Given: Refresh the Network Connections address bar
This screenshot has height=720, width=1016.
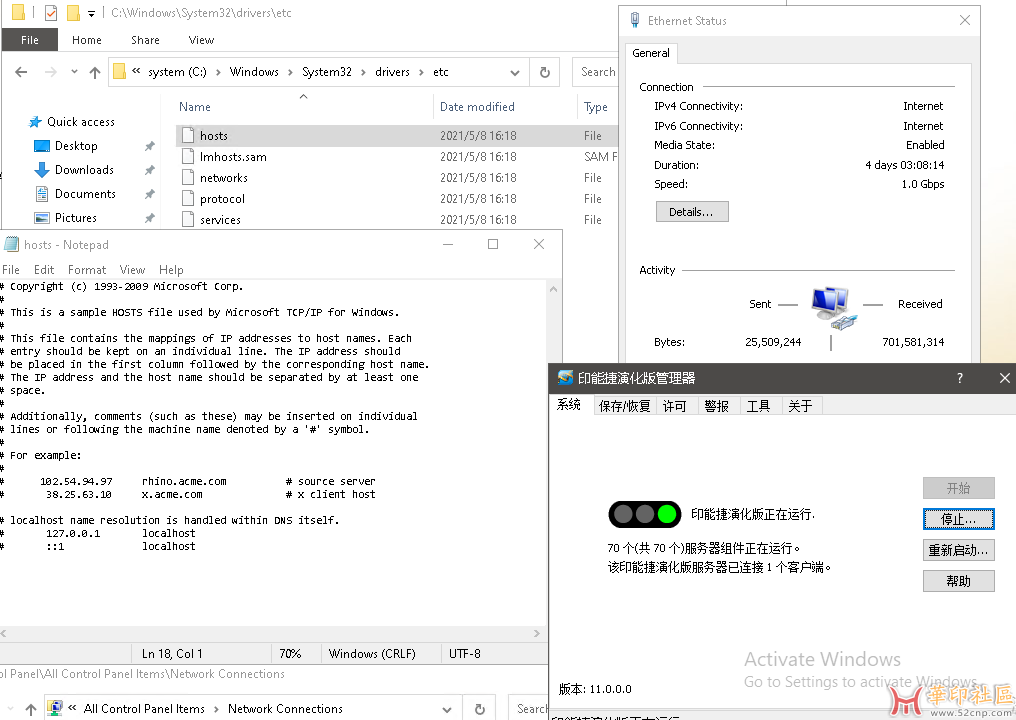Looking at the screenshot, I should [x=479, y=709].
